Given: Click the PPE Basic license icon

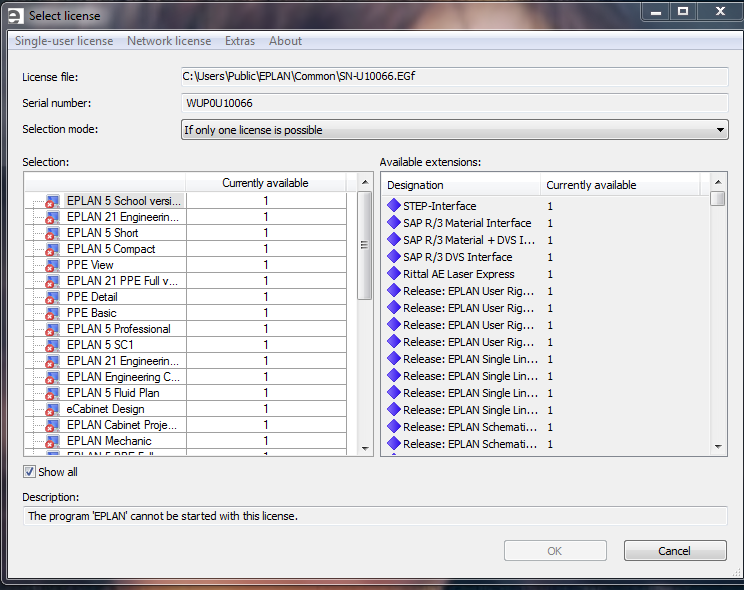Looking at the screenshot, I should point(52,313).
